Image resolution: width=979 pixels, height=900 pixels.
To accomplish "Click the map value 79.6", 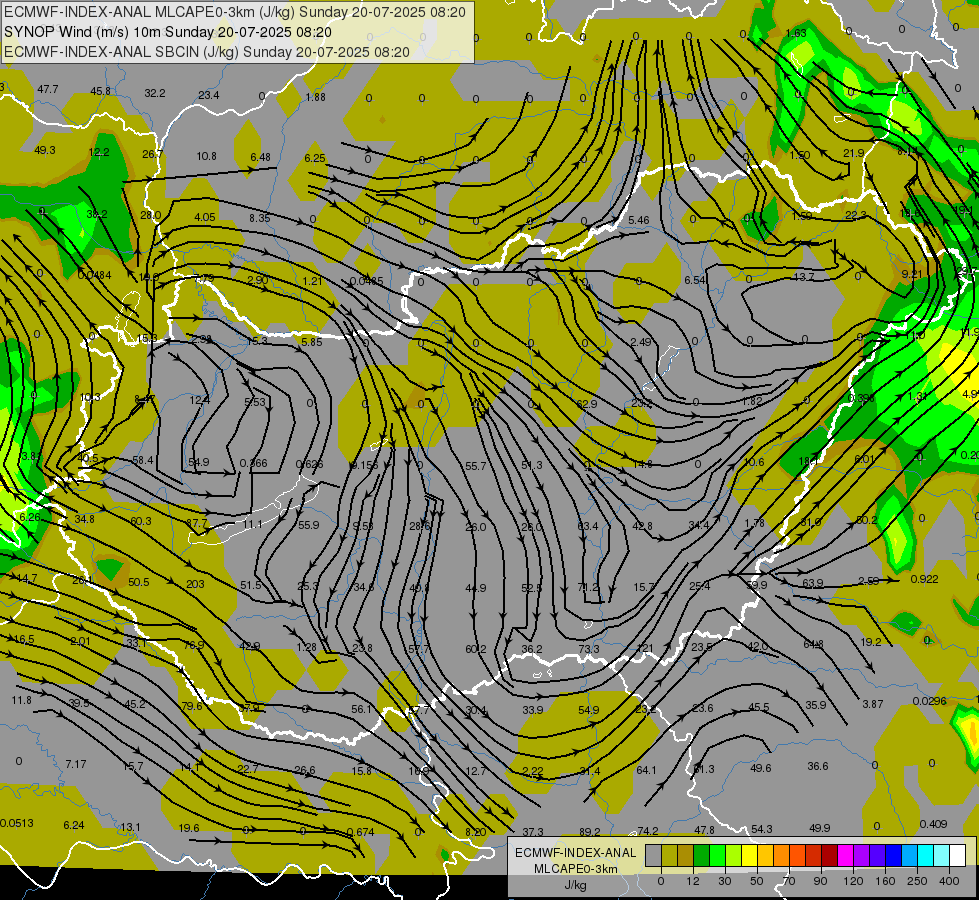I will pos(192,706).
